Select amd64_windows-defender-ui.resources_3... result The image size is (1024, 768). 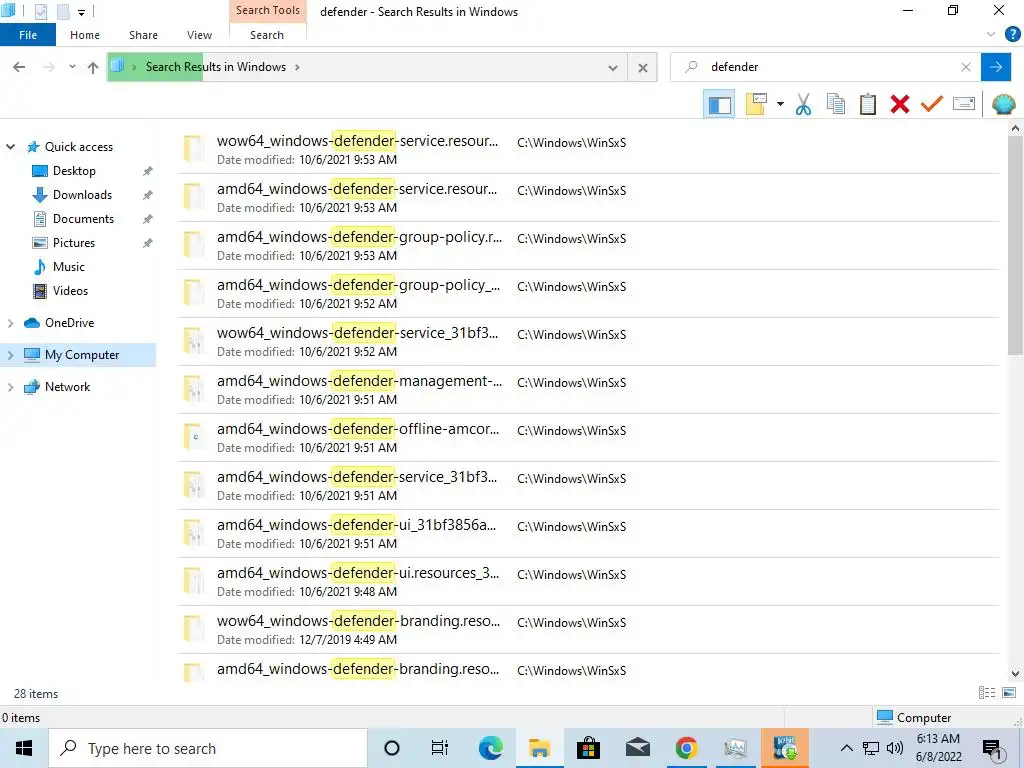point(588,581)
